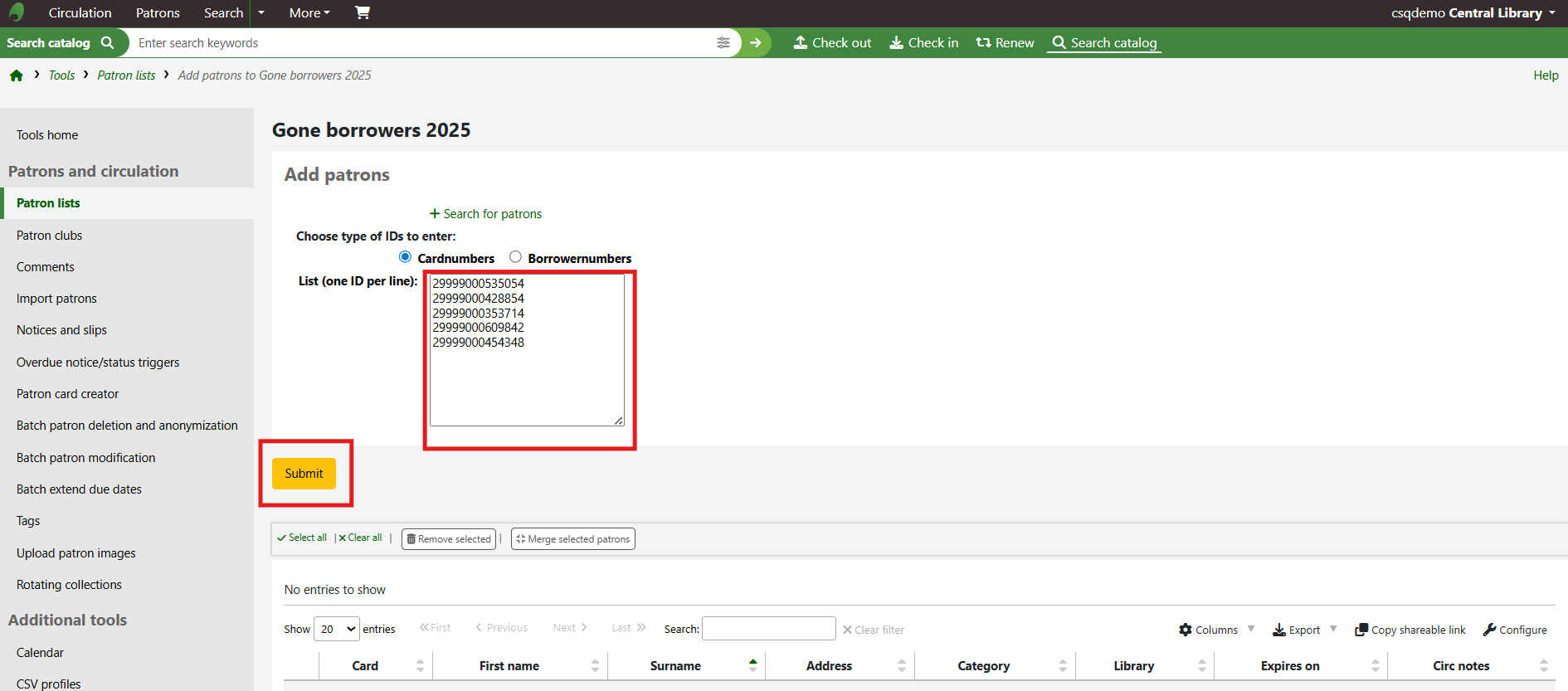Open Batch patron modification in sidebar
1568x691 pixels.
pyautogui.click(x=86, y=458)
